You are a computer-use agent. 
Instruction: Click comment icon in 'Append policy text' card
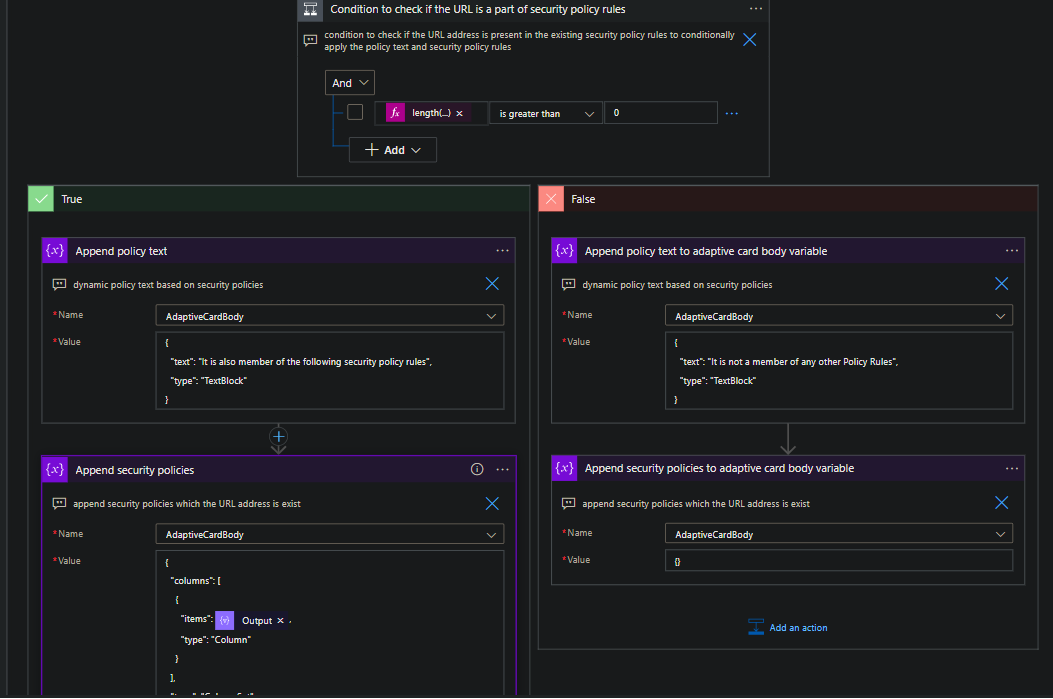[x=59, y=285]
